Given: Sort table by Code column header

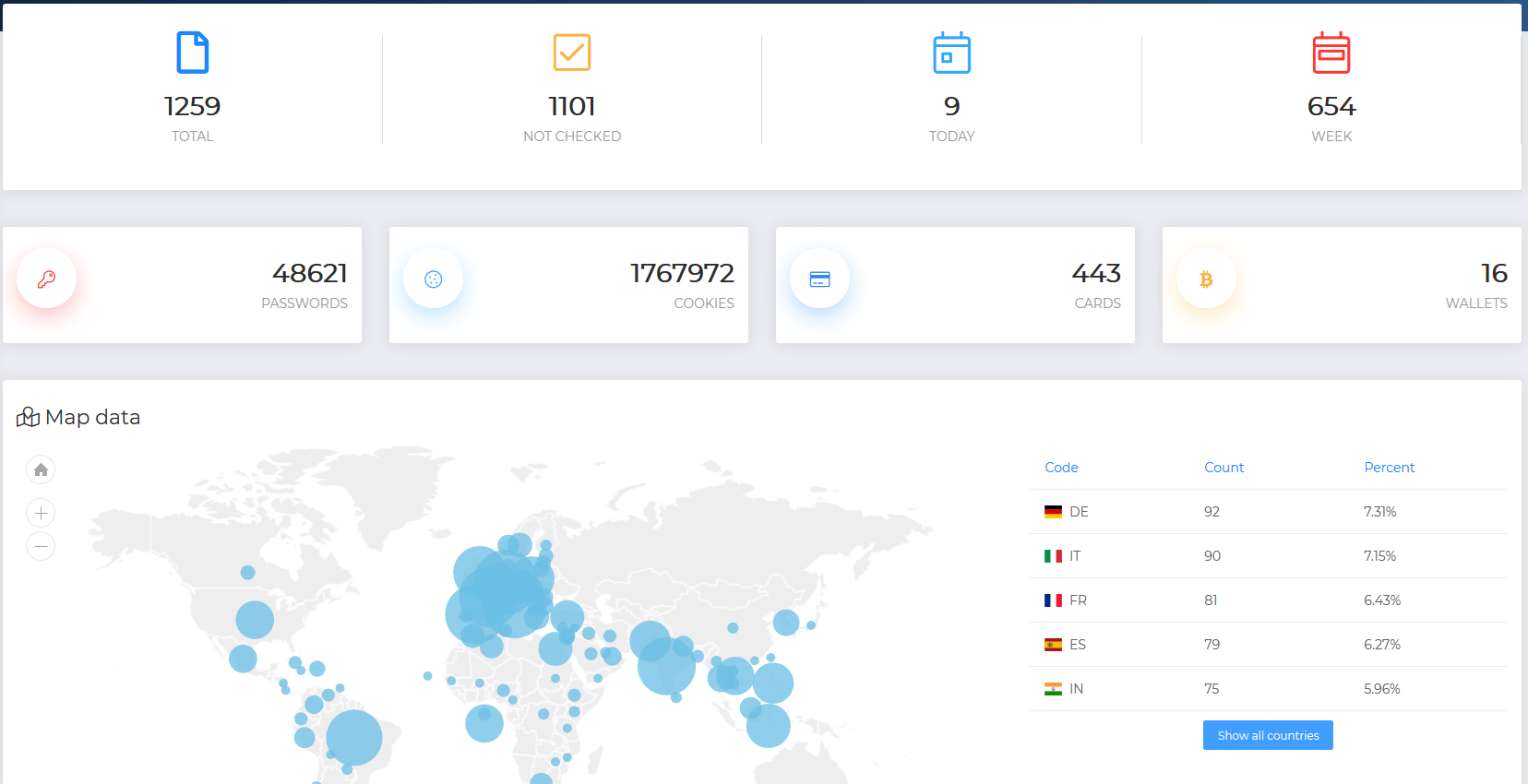Looking at the screenshot, I should 1061,468.
